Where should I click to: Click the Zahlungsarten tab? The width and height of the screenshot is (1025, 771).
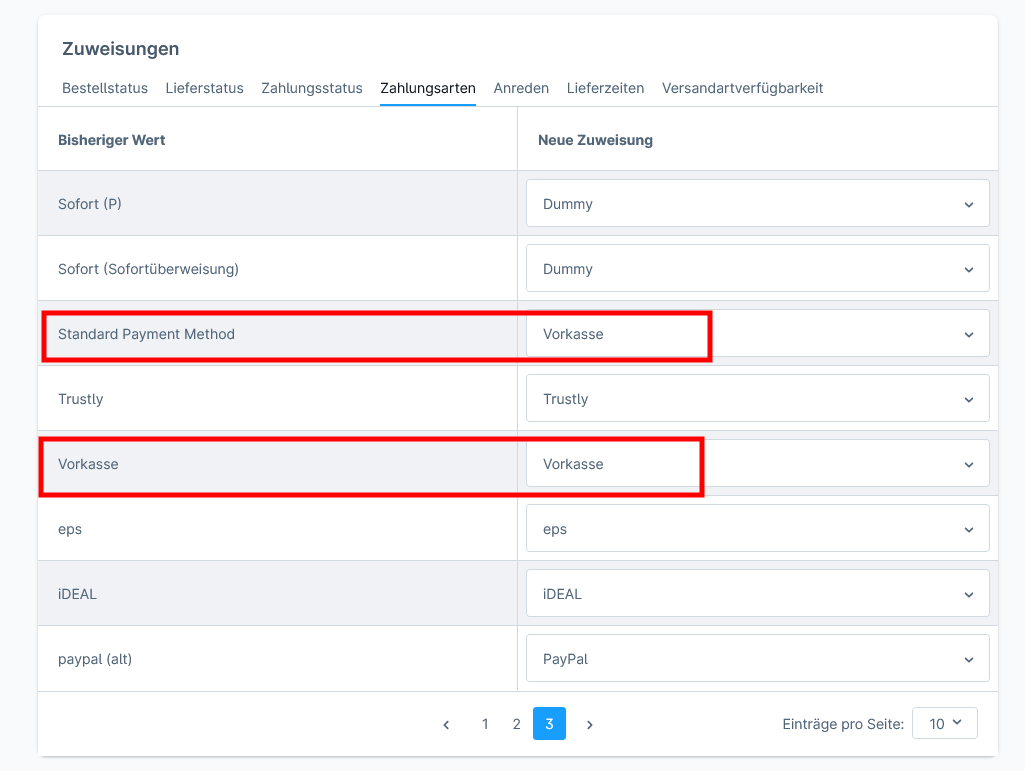pyautogui.click(x=428, y=88)
